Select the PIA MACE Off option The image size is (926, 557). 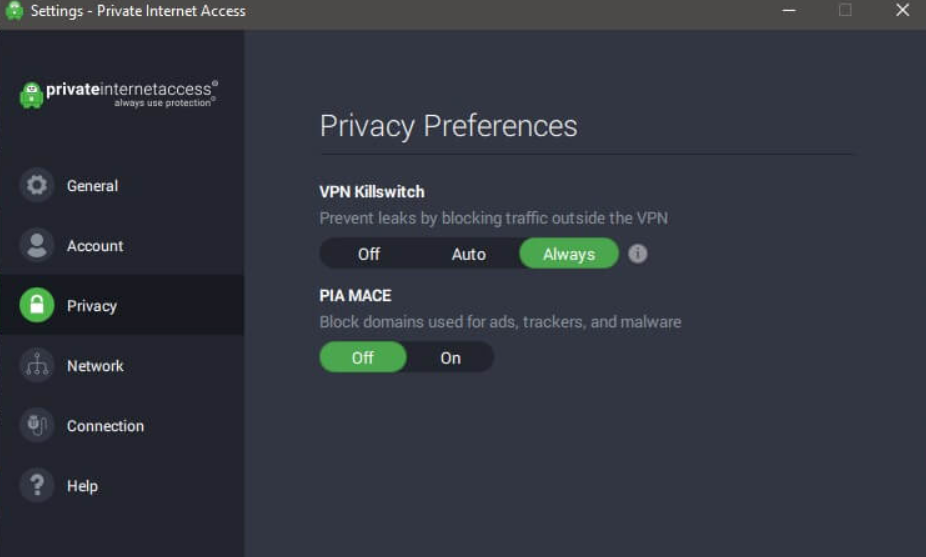pyautogui.click(x=363, y=358)
